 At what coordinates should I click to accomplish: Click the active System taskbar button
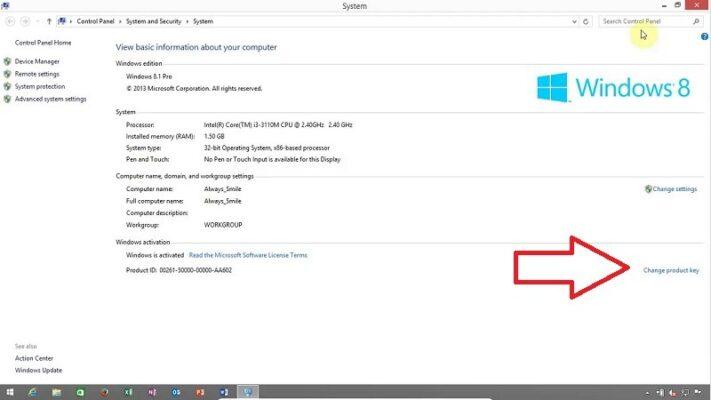point(248,392)
